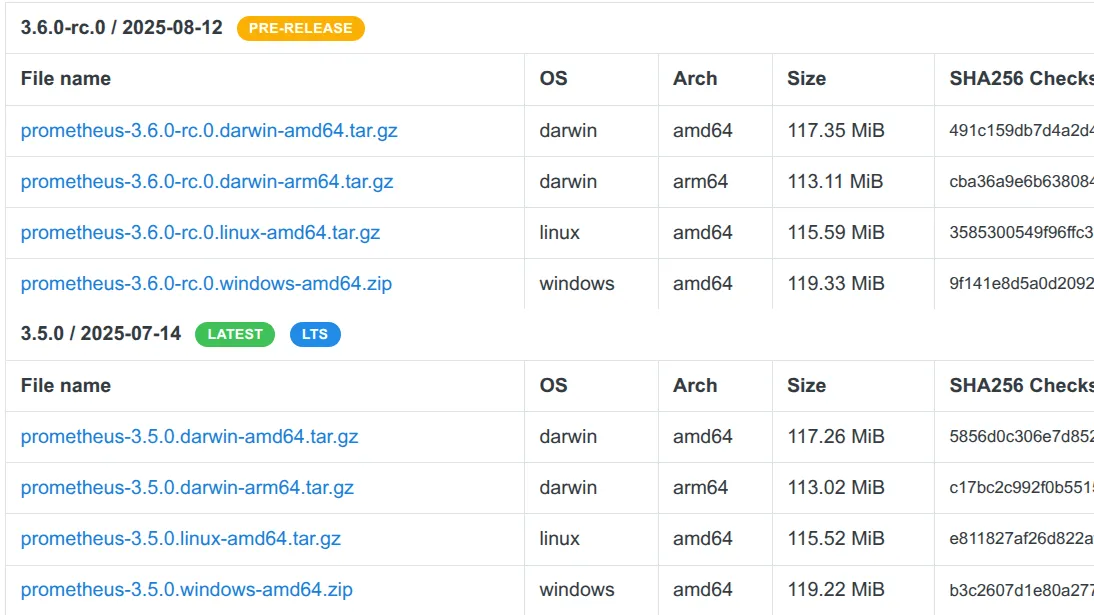Click checksum beginning with b3c2607d1e
Viewport: 1094px width, 615px height.
pyautogui.click(x=1021, y=589)
